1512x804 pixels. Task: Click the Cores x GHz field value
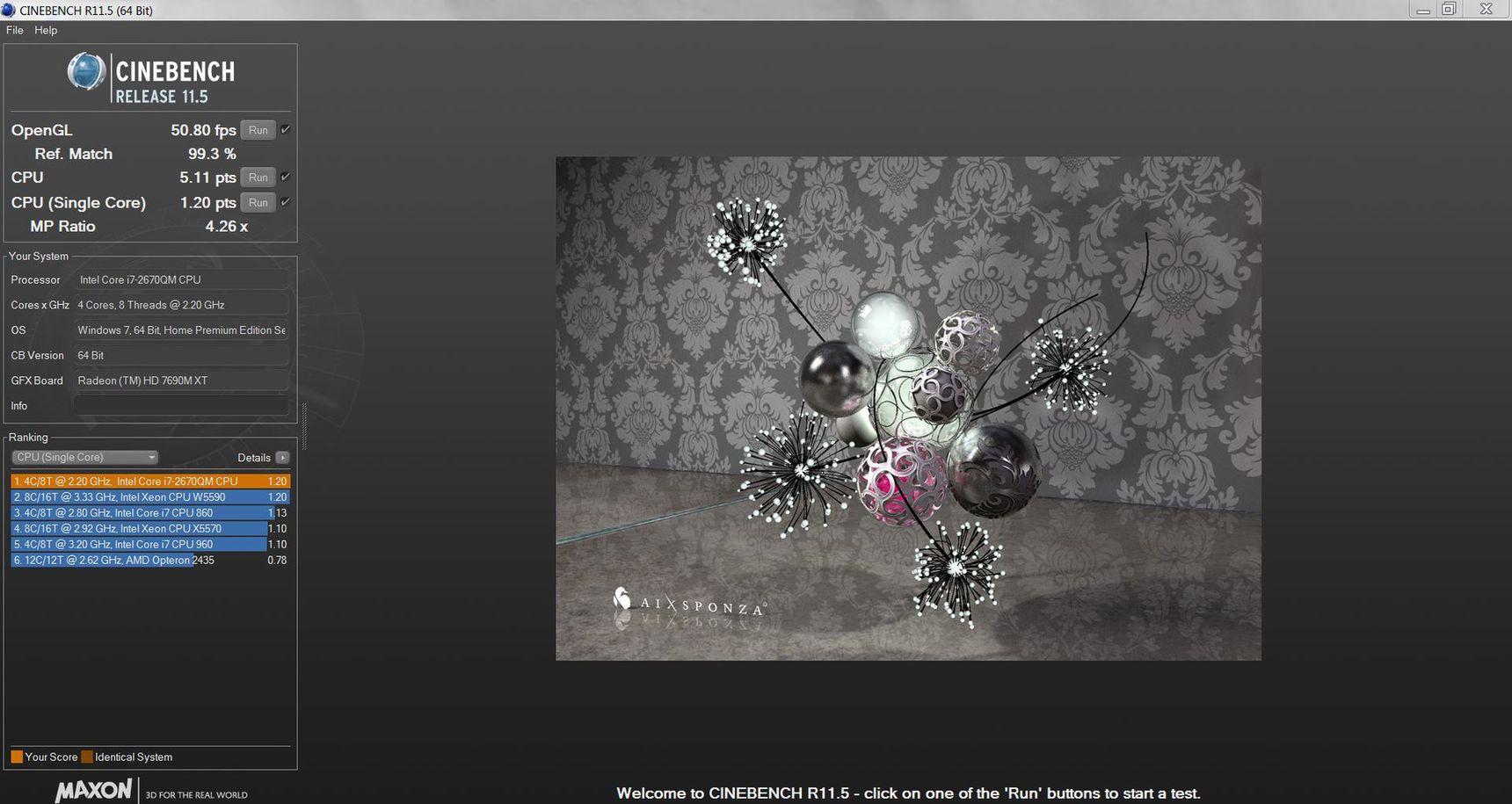pos(181,305)
